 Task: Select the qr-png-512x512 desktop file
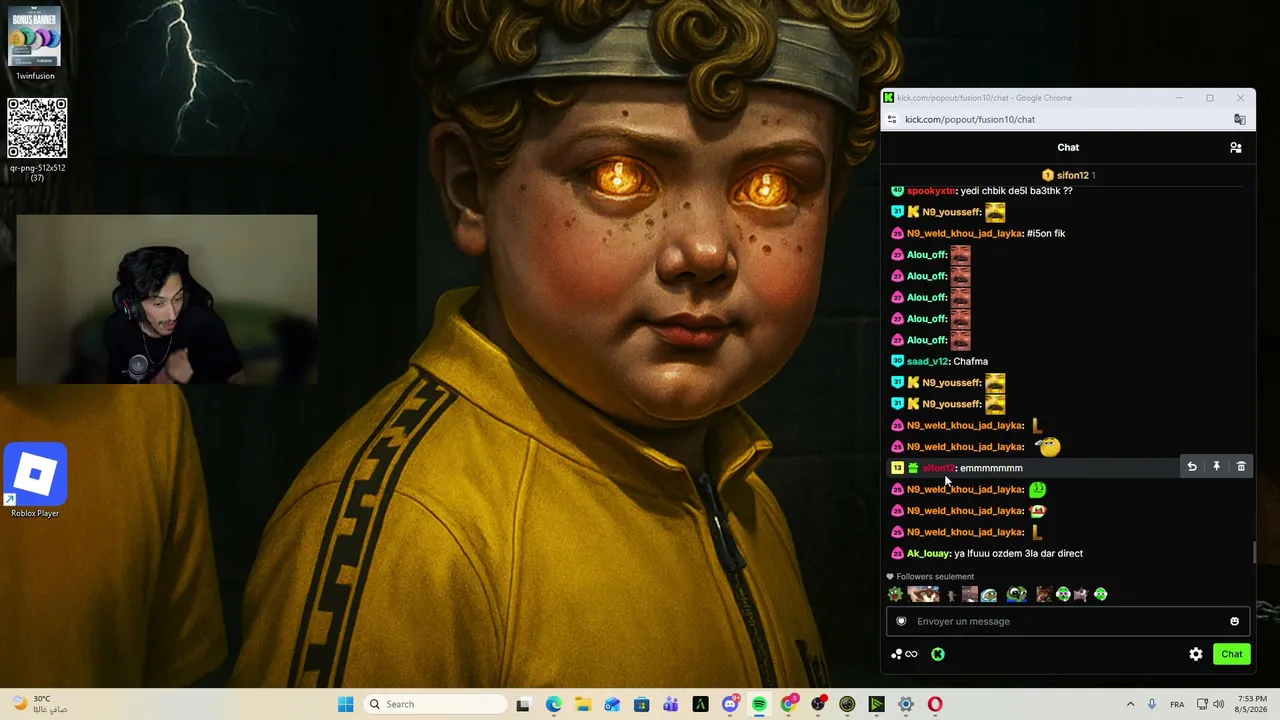[37, 139]
